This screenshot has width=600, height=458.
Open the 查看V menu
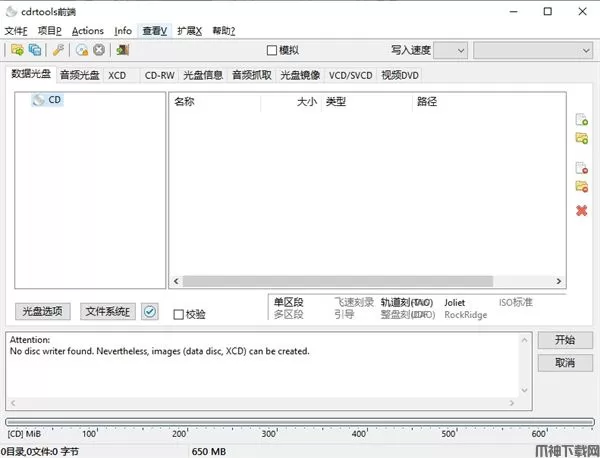click(155, 31)
